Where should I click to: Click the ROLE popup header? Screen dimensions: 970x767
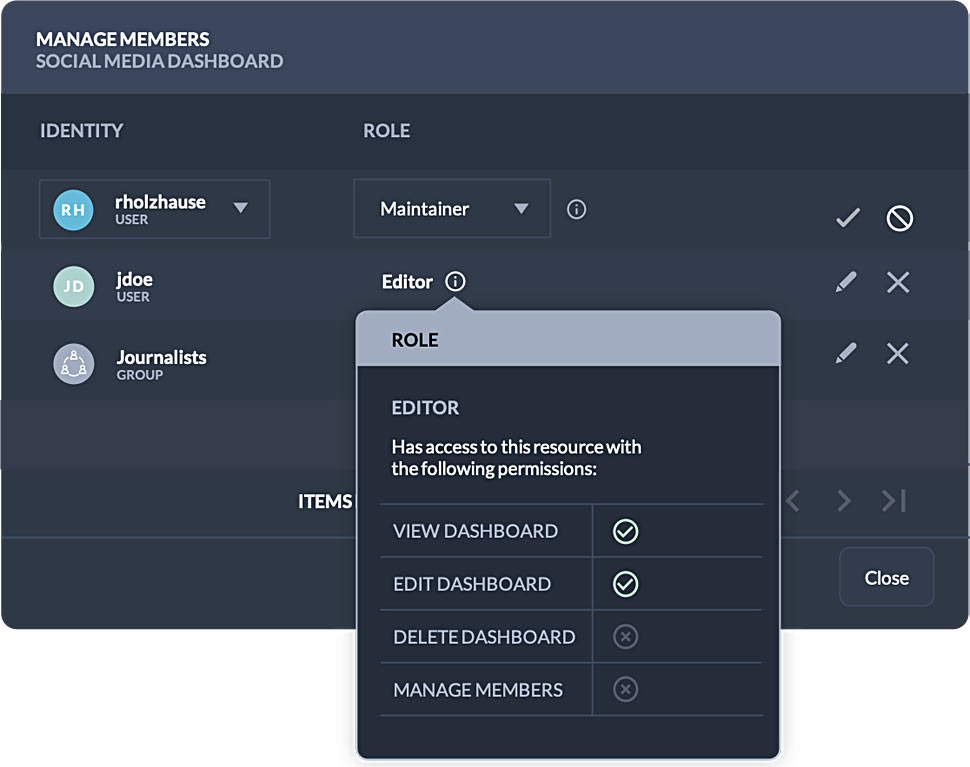pyautogui.click(x=568, y=339)
